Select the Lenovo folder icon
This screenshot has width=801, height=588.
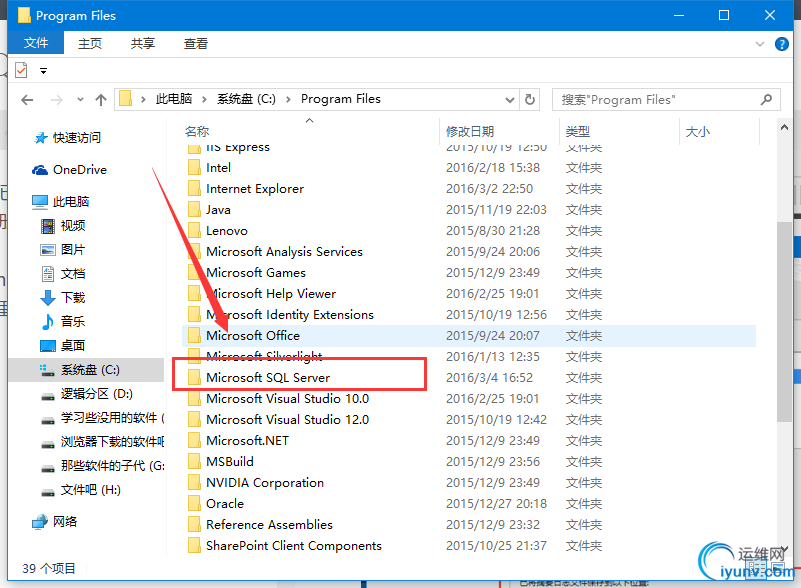194,230
